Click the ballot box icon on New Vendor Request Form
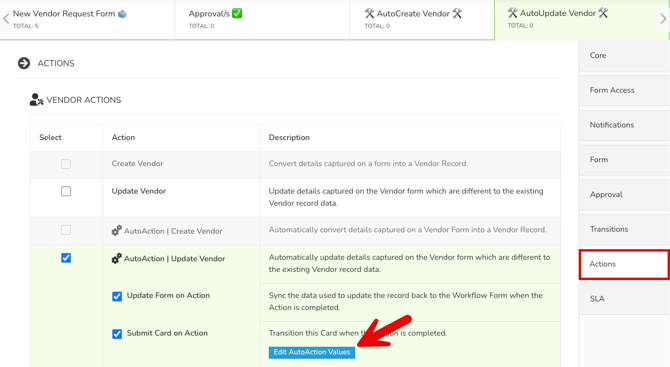Image resolution: width=670 pixels, height=367 pixels. pyautogui.click(x=123, y=14)
